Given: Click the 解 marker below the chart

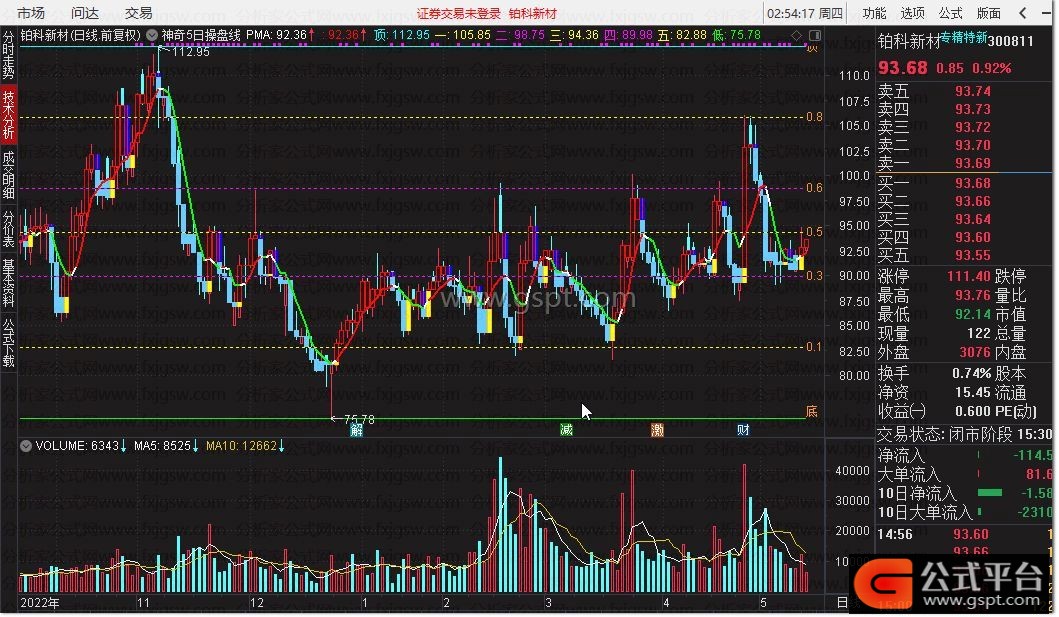Looking at the screenshot, I should click(x=357, y=430).
